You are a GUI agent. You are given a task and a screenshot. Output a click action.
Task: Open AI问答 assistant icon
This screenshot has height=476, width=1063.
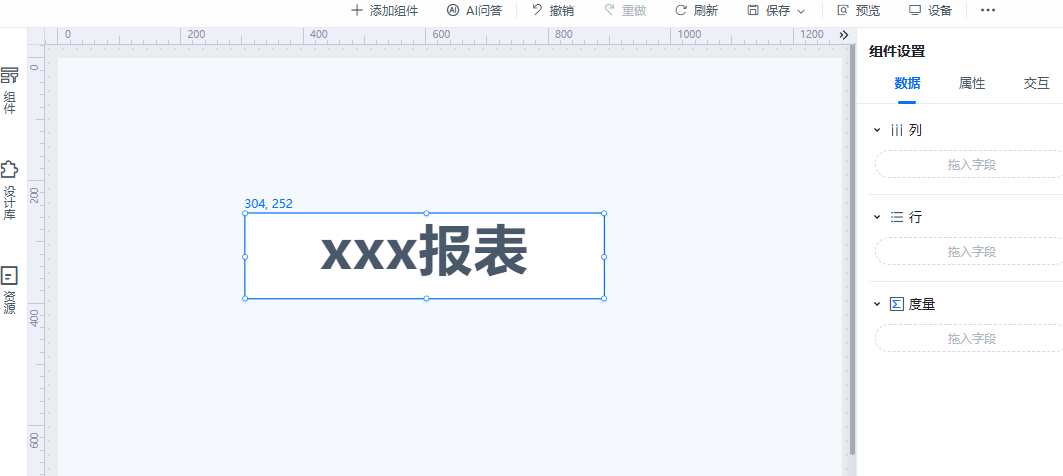[x=453, y=10]
